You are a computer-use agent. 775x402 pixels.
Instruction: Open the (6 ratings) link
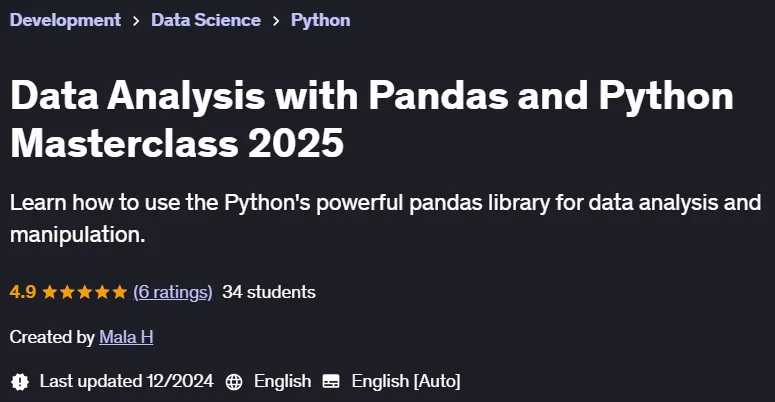click(x=173, y=292)
